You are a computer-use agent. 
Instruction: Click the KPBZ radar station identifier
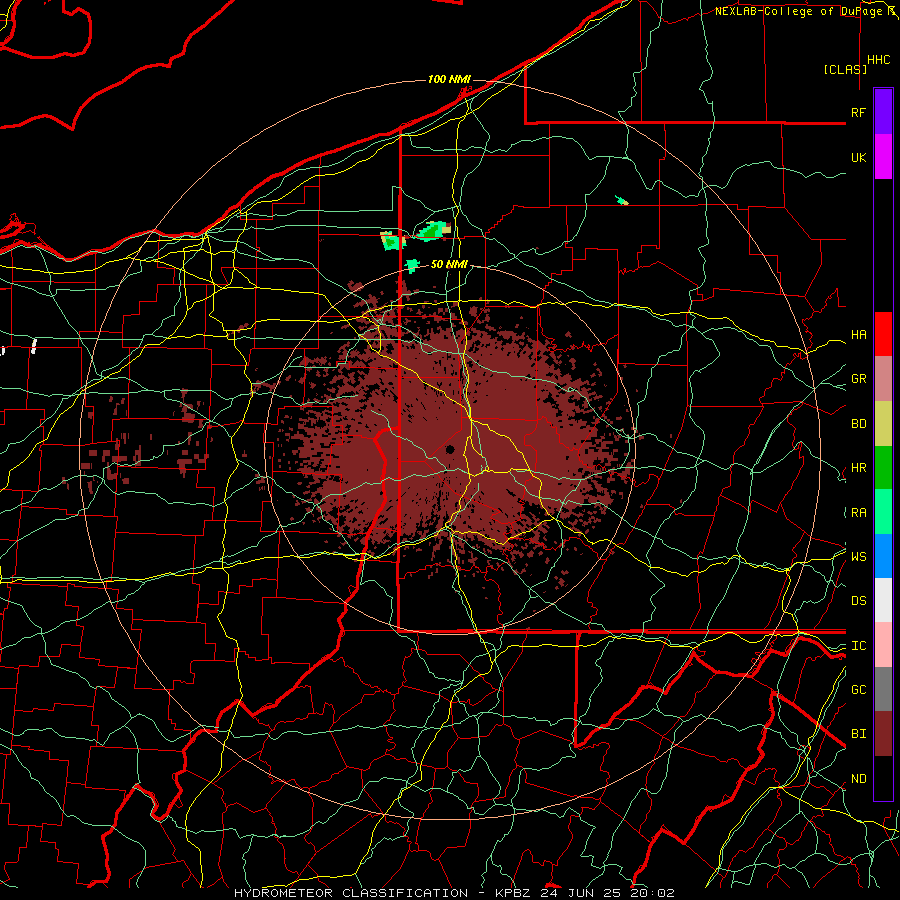coord(514,893)
